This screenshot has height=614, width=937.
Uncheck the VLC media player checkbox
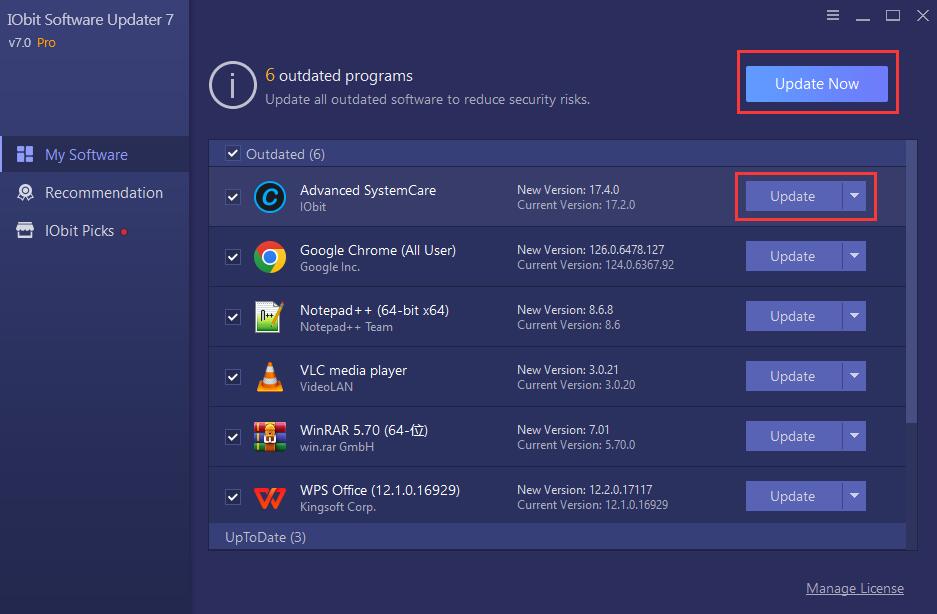click(233, 377)
